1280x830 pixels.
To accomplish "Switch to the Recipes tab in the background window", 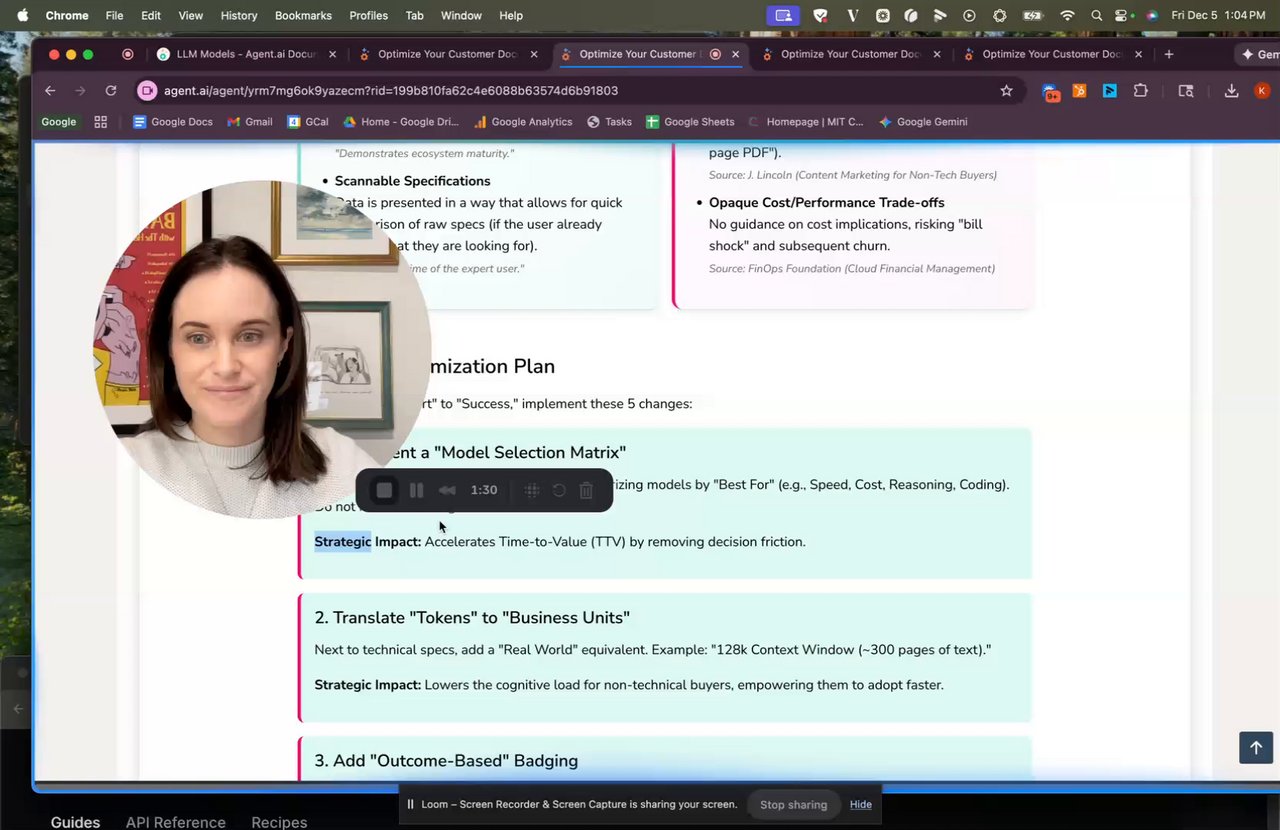I will (x=279, y=822).
